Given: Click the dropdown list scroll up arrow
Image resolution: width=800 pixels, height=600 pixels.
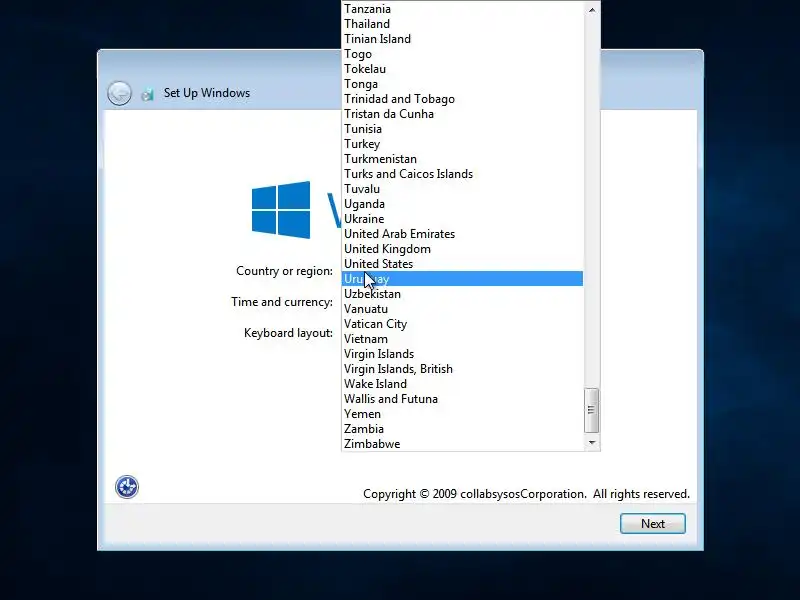Looking at the screenshot, I should [592, 9].
